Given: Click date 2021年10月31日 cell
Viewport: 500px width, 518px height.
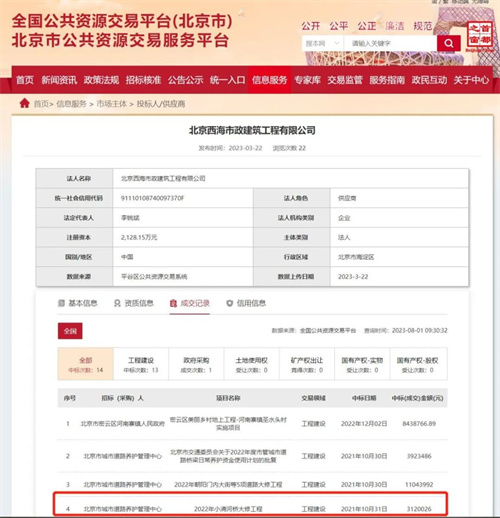Looking at the screenshot, I should 364,509.
